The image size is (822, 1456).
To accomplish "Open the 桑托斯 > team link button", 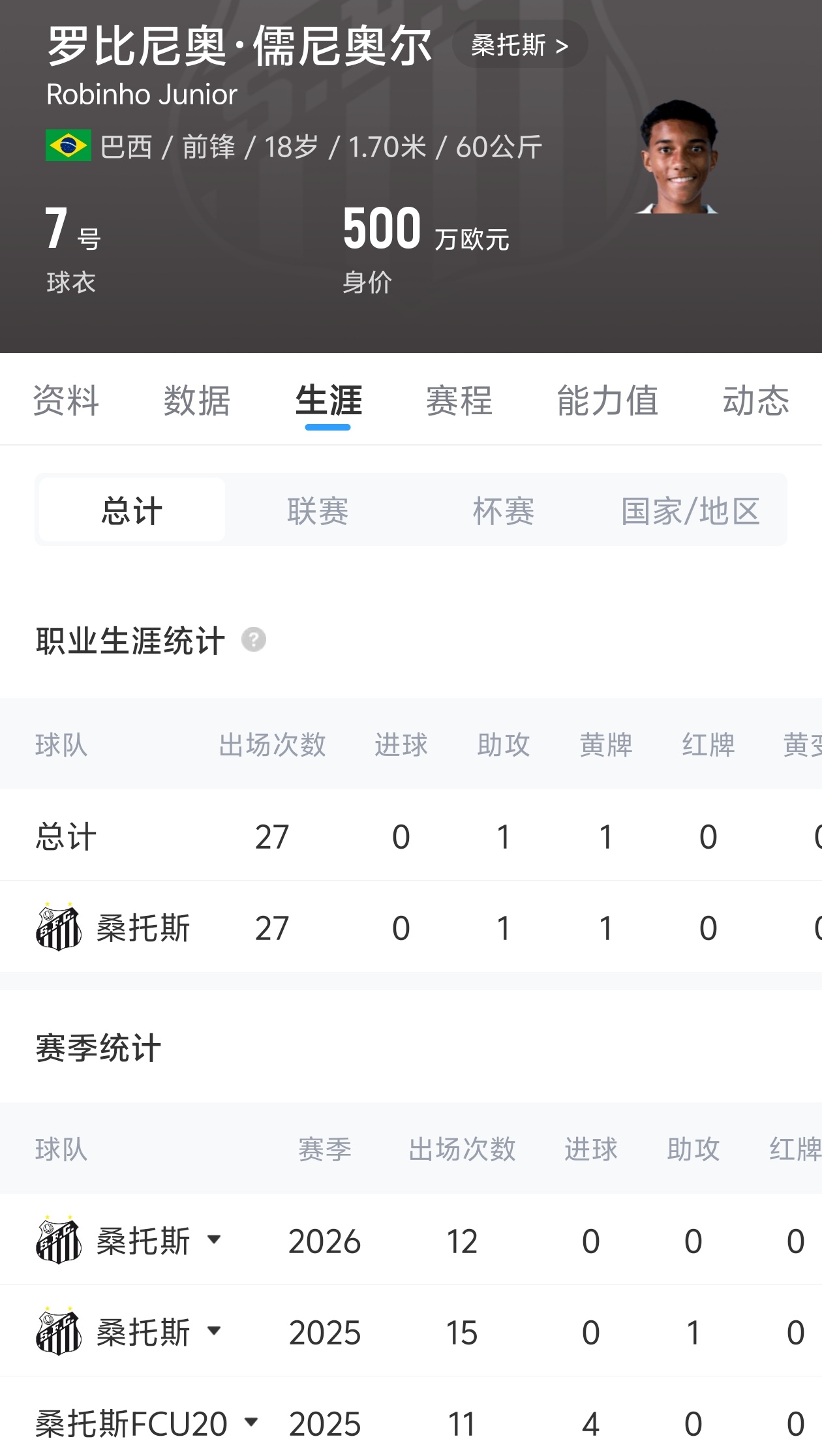I will coord(520,44).
